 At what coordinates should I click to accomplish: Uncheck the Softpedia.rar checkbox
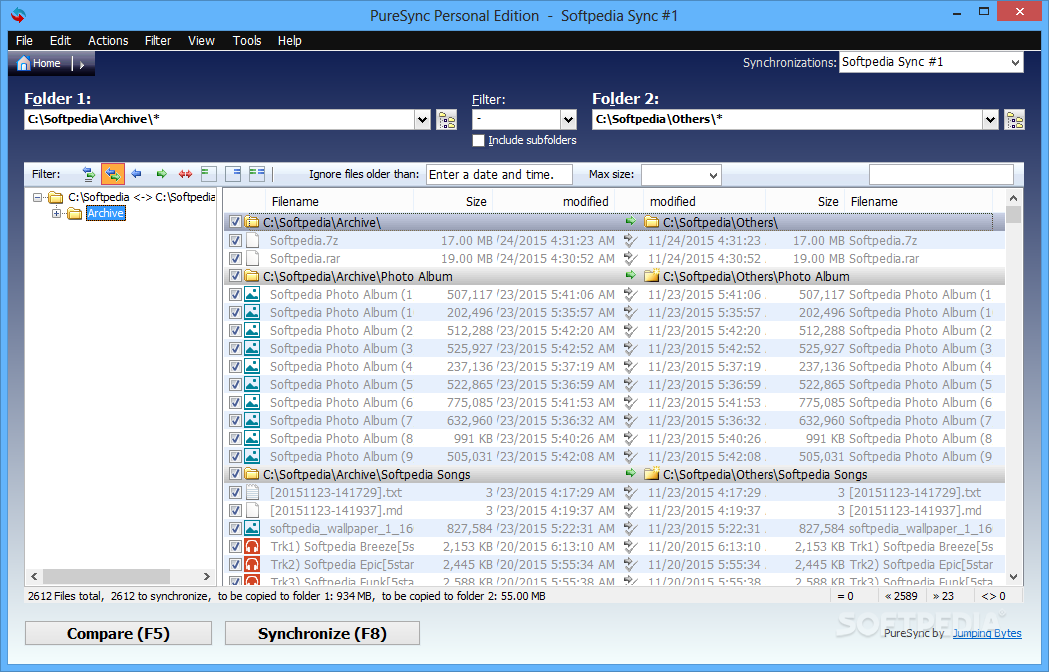(x=235, y=258)
